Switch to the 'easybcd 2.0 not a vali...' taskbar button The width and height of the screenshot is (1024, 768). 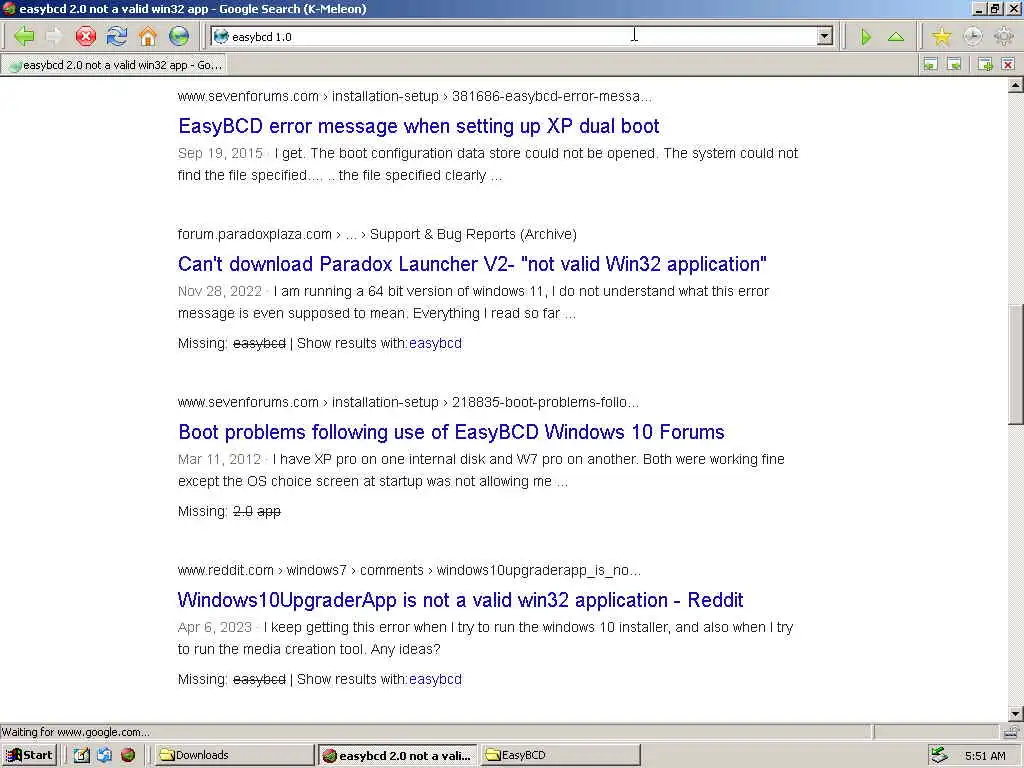(396, 755)
